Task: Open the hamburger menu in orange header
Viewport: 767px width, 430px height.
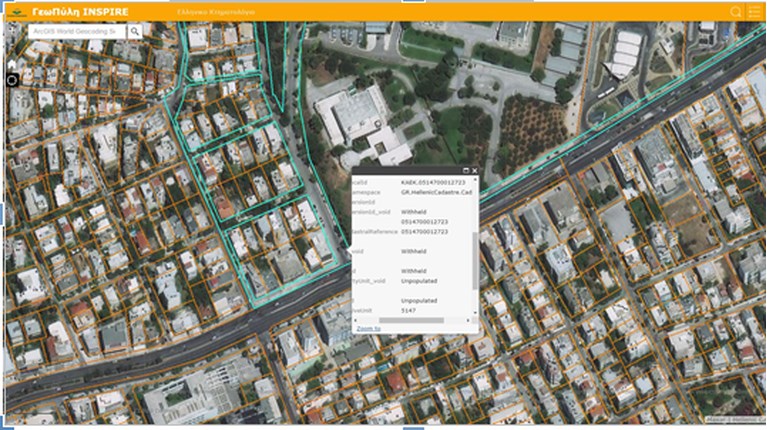Action: tap(754, 12)
